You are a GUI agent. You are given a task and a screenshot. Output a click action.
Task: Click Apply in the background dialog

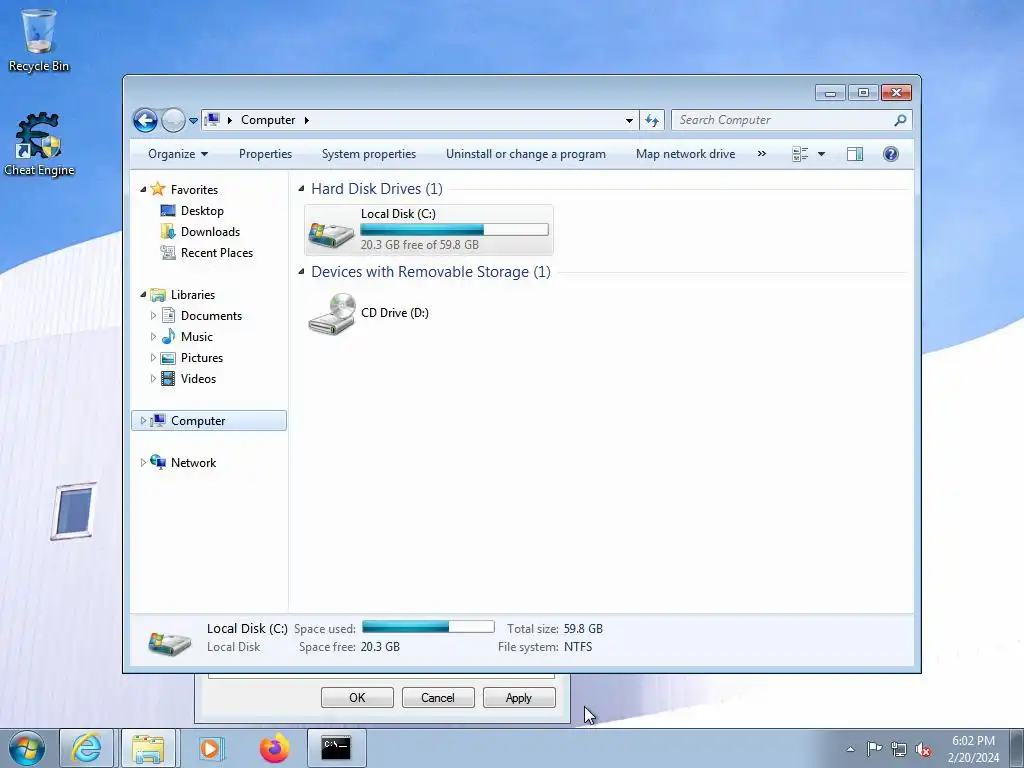click(x=519, y=697)
